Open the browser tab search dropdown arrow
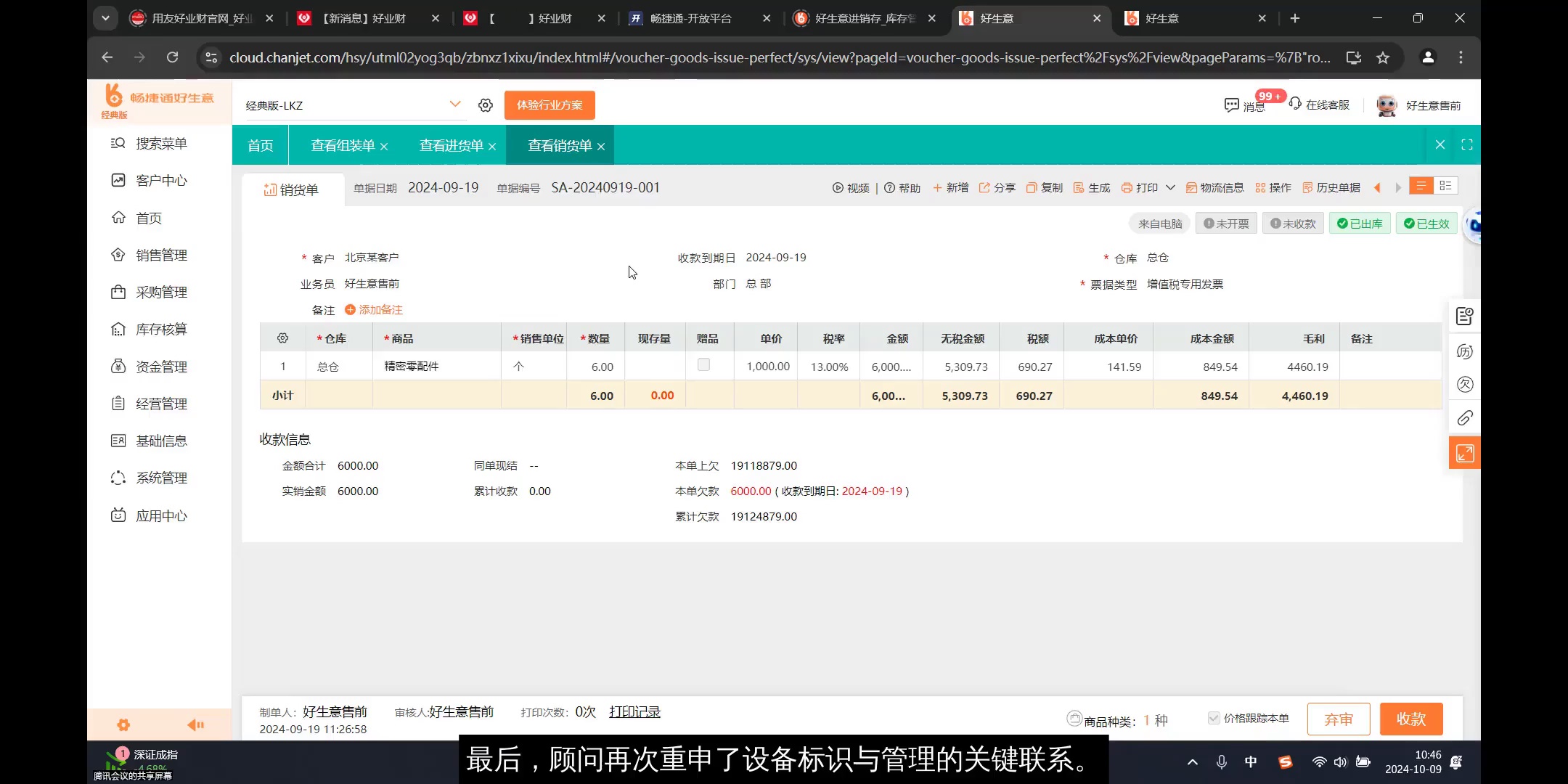Image resolution: width=1568 pixels, height=784 pixels. [106, 17]
